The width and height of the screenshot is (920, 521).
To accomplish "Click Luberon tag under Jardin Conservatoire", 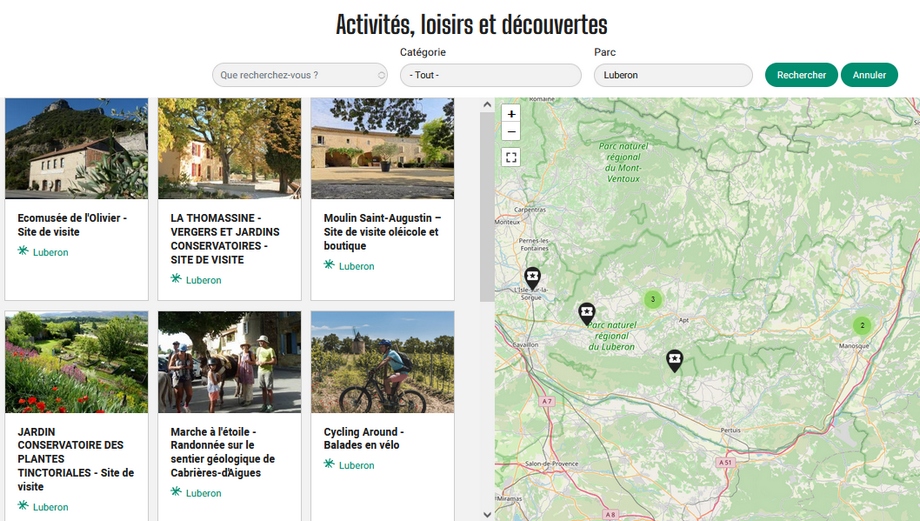I will 50,507.
